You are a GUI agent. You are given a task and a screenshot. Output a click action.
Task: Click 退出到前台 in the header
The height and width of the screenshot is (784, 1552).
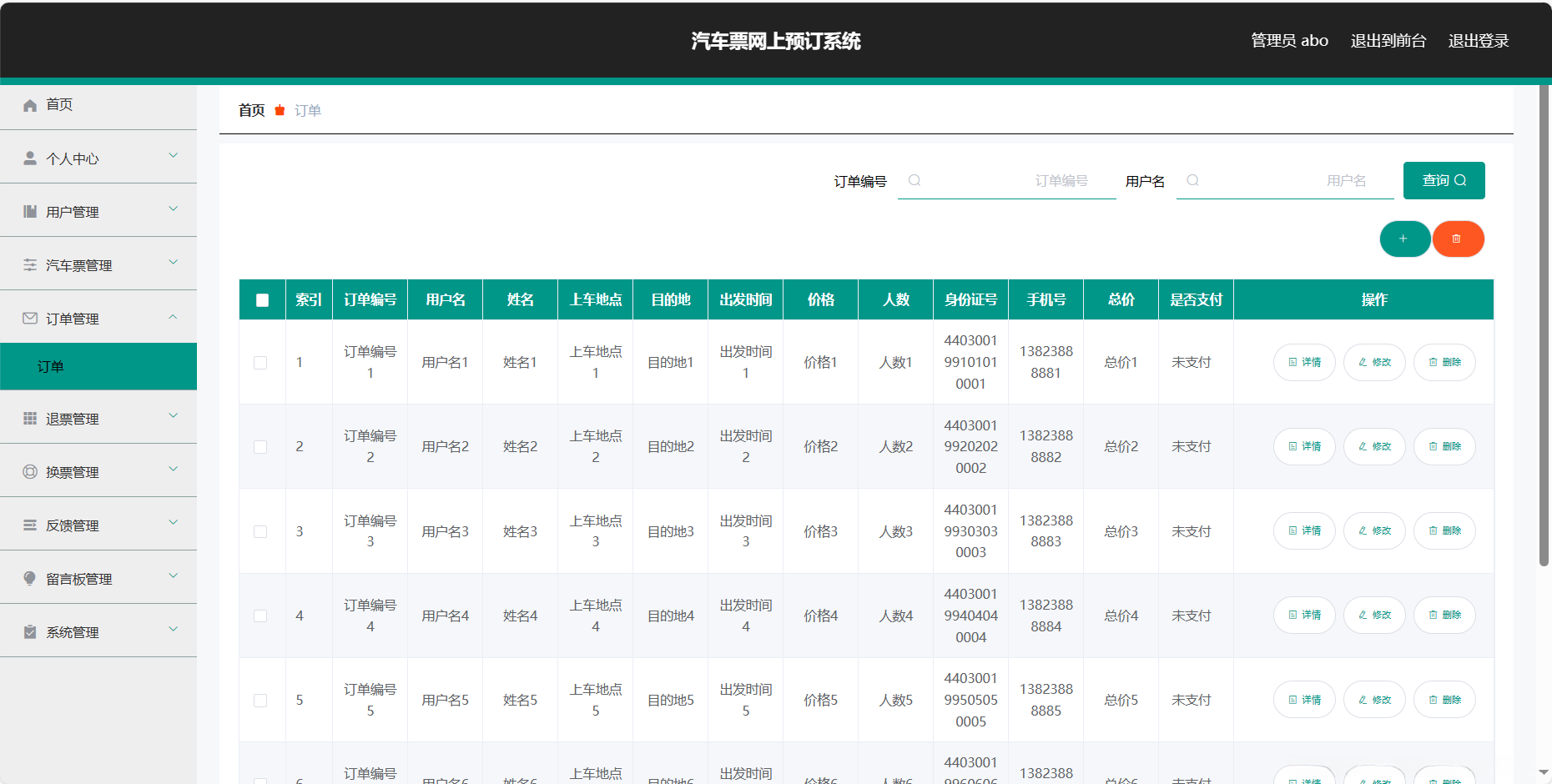coord(1388,41)
